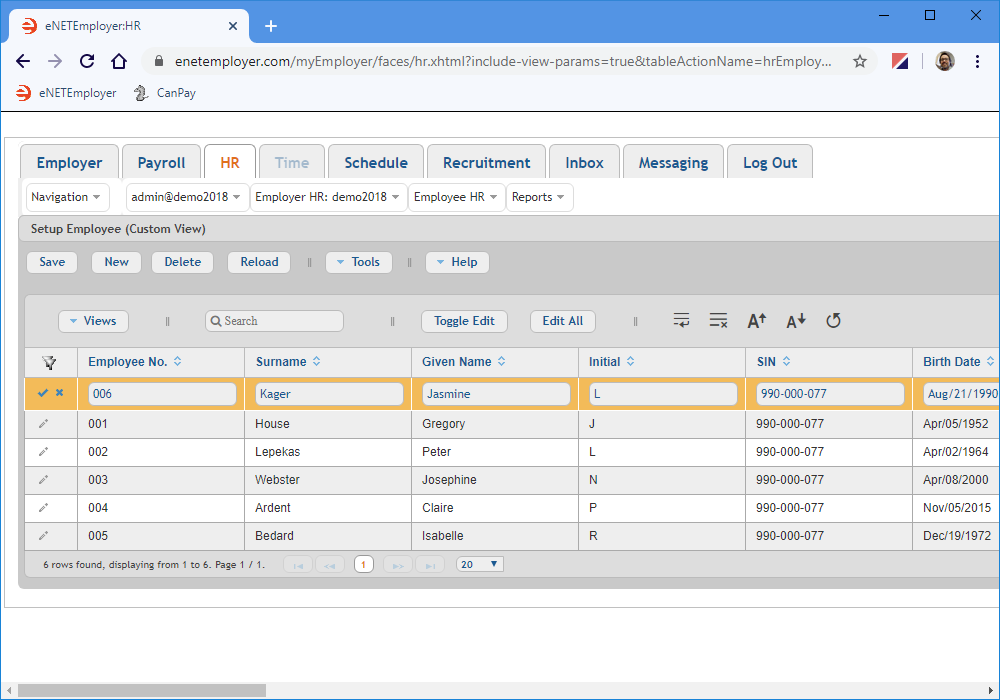This screenshot has height=700, width=1000.
Task: Click inside the Search field
Action: click(x=274, y=320)
